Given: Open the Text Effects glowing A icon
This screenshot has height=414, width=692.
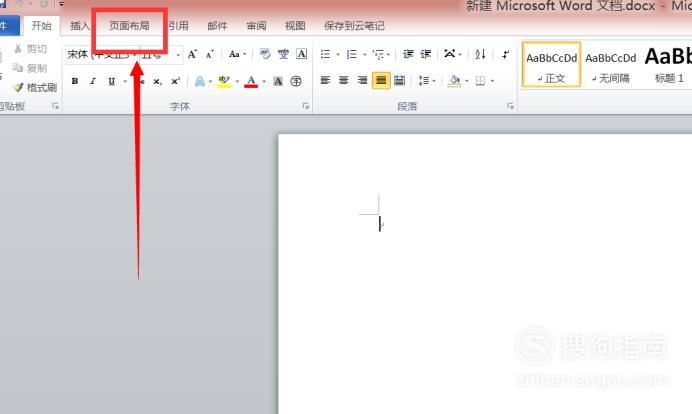Looking at the screenshot, I should 200,81.
